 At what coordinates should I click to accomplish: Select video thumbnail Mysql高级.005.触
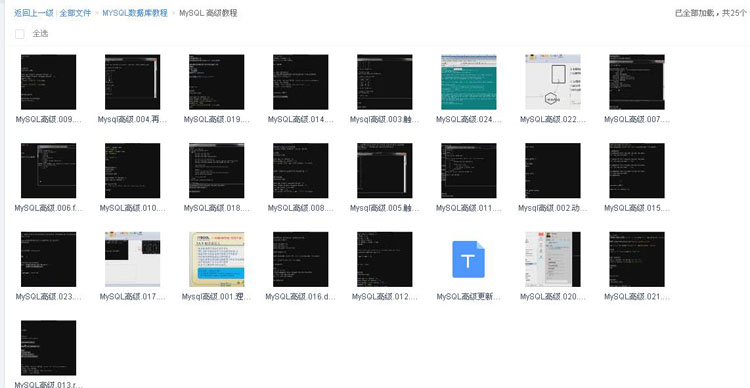tap(385, 170)
